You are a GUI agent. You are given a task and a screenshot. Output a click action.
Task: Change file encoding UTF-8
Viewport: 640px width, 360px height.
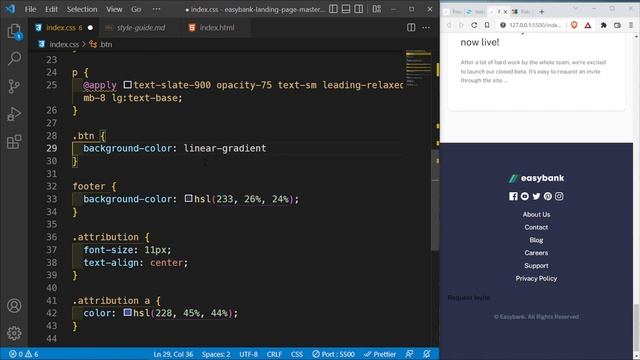coord(249,354)
